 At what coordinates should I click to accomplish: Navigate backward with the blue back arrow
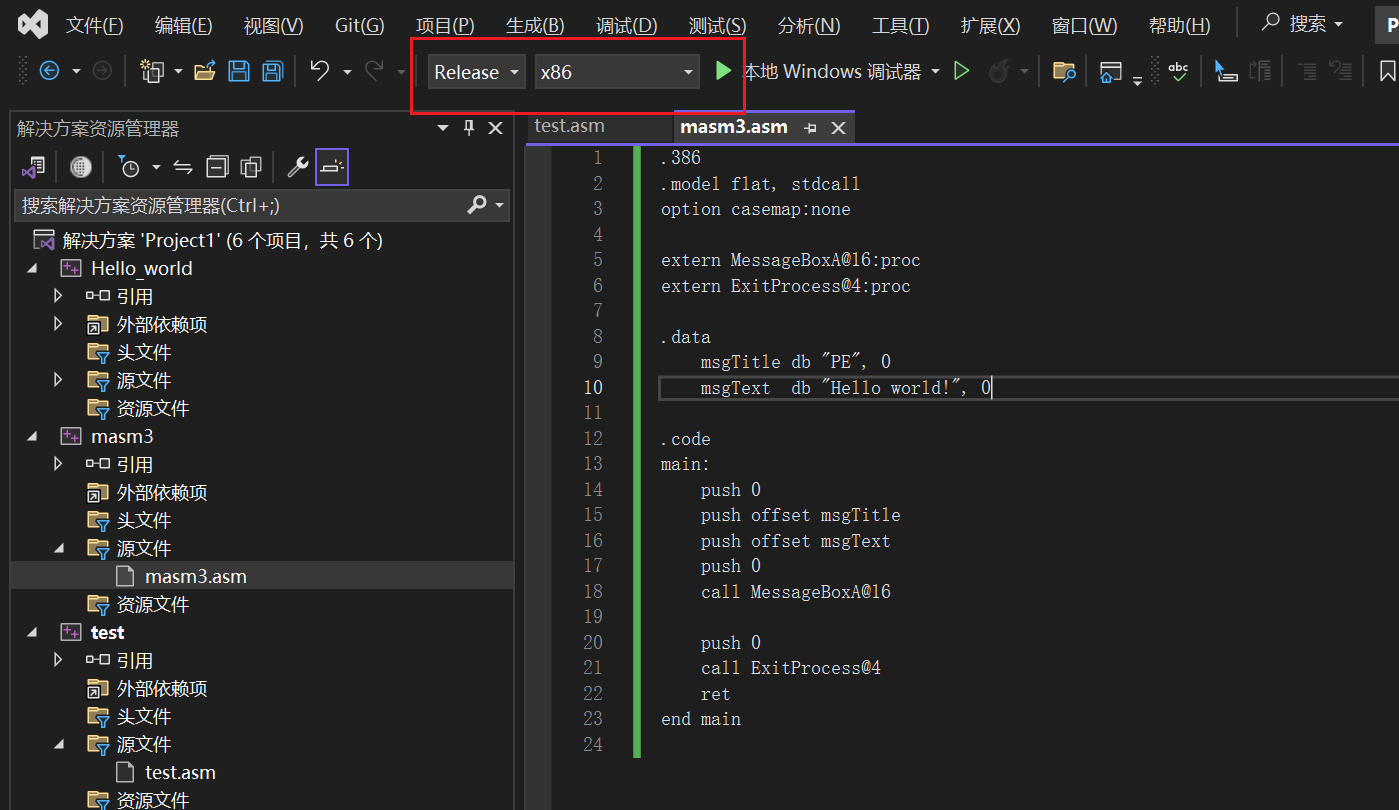coord(49,71)
